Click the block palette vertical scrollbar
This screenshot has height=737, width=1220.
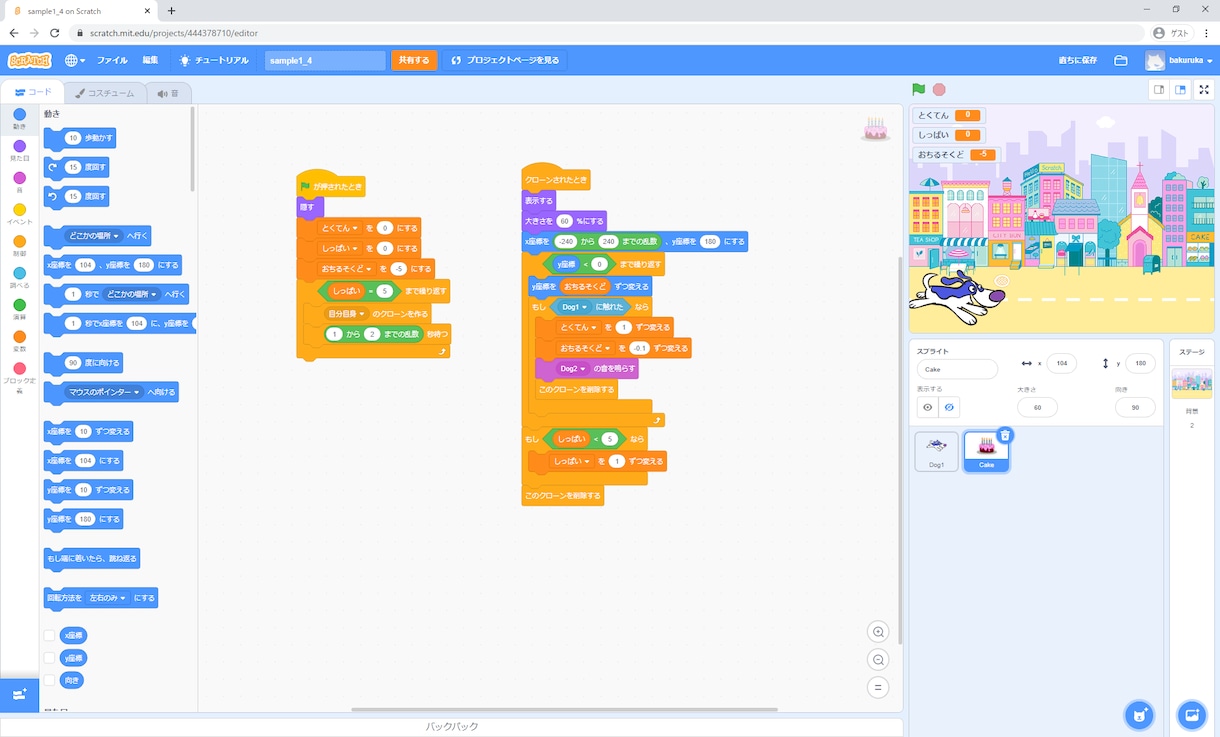193,150
